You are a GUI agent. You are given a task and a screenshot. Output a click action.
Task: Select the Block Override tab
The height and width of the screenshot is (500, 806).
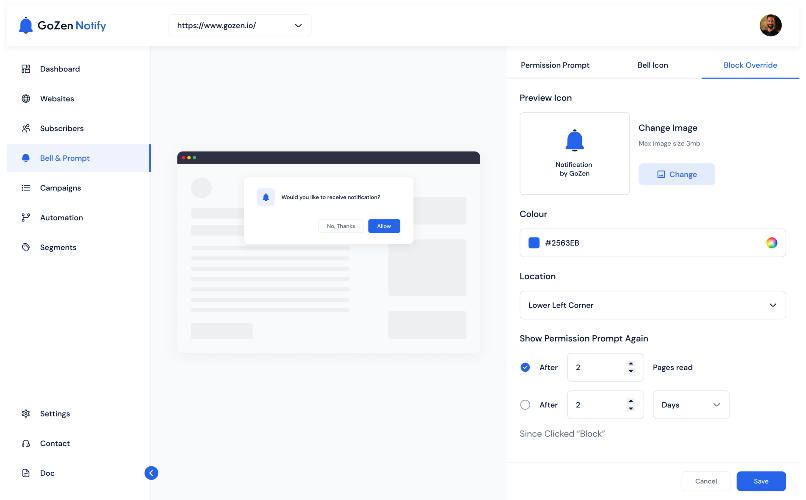tap(750, 65)
